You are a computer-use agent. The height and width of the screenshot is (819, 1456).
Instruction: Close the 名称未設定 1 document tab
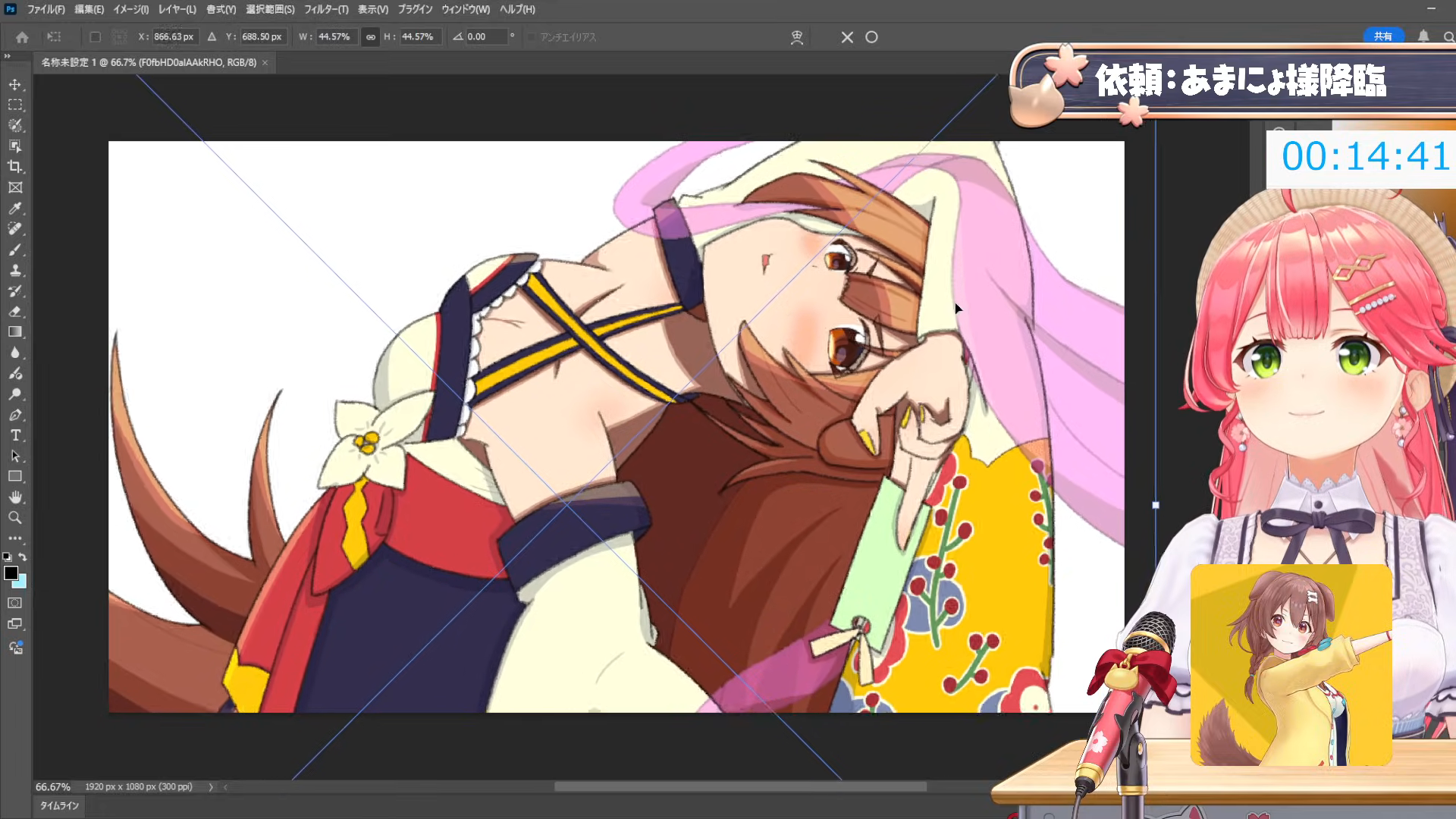click(265, 63)
